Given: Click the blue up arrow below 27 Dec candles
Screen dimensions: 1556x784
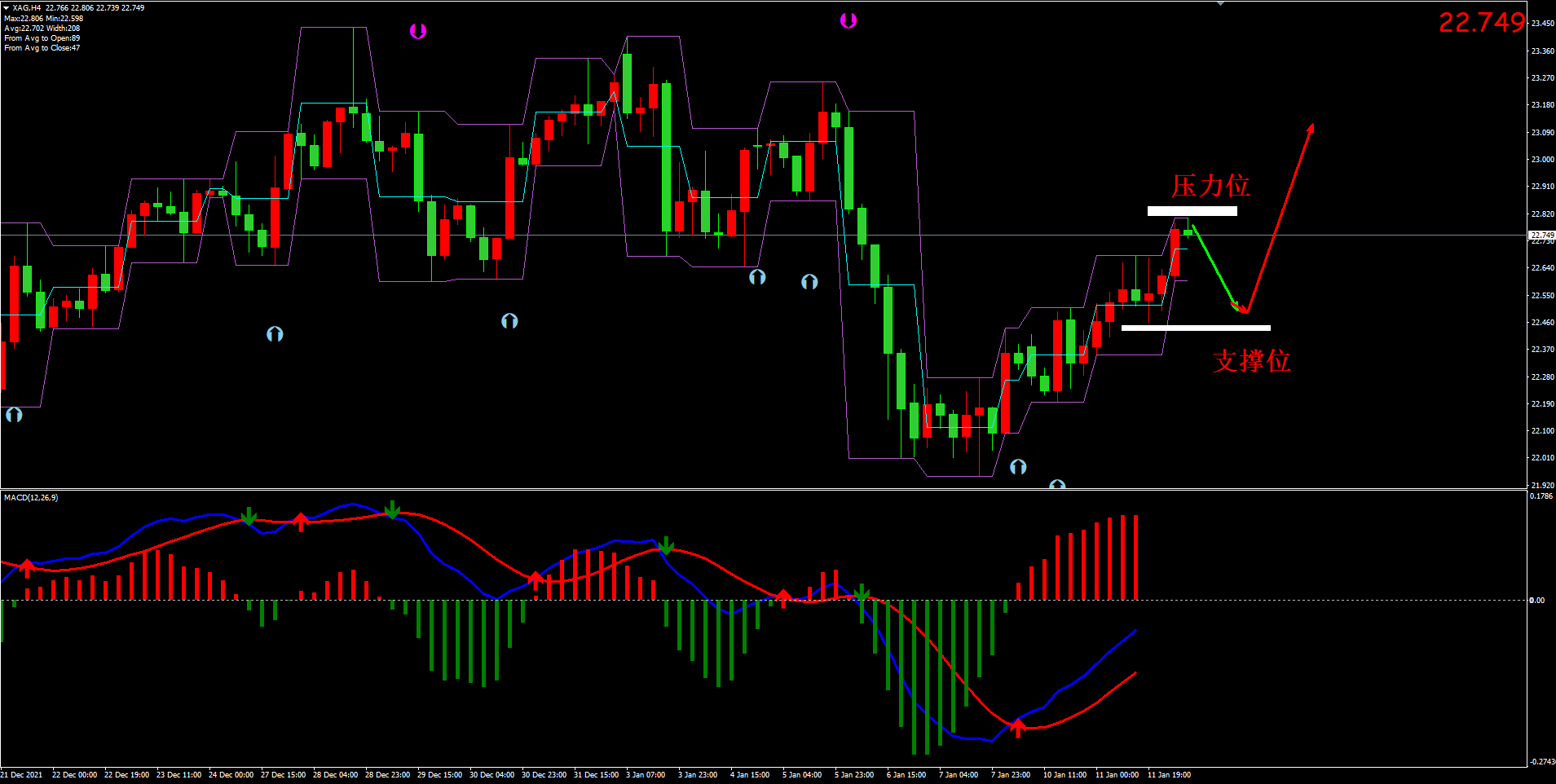Looking at the screenshot, I should click(x=275, y=334).
